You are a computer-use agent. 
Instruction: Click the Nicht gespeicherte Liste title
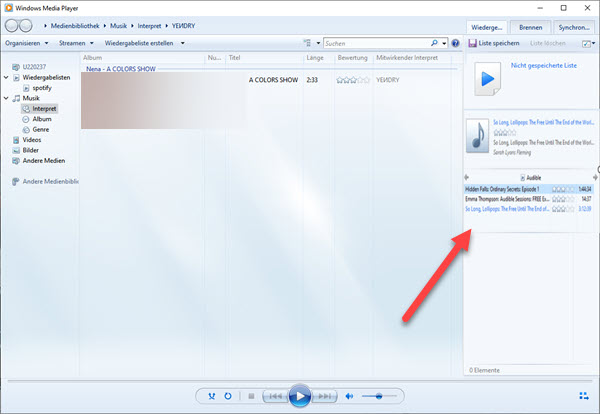[x=543, y=65]
